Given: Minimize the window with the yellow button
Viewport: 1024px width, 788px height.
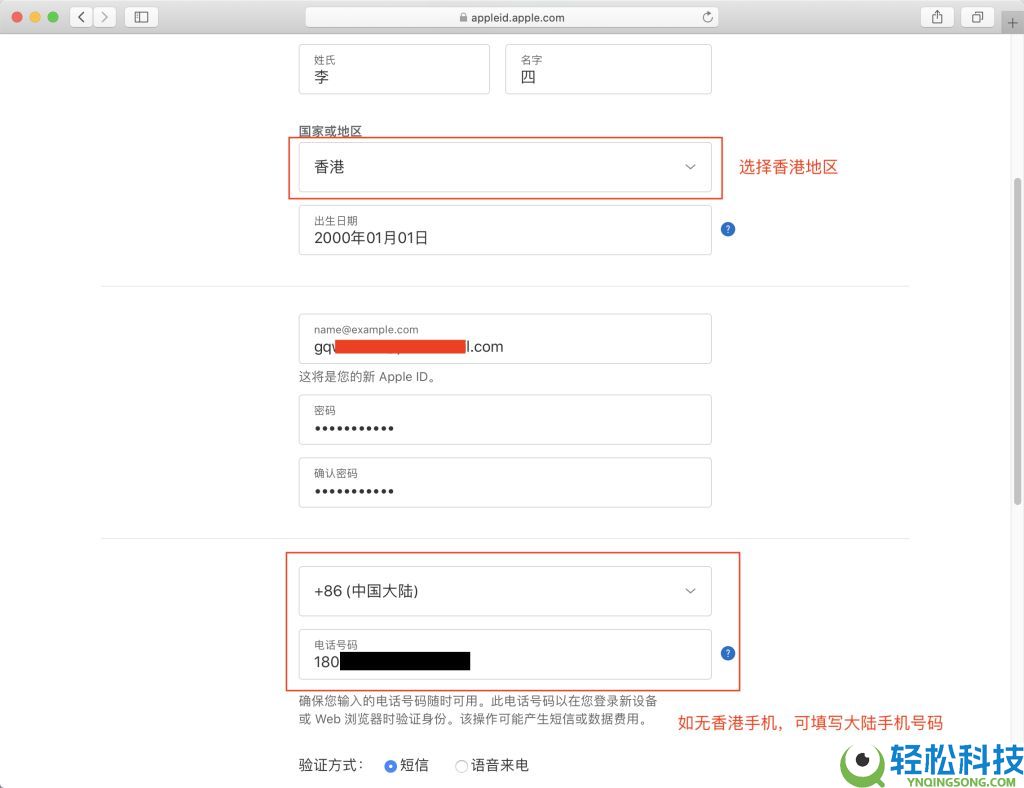Looking at the screenshot, I should coord(35,17).
